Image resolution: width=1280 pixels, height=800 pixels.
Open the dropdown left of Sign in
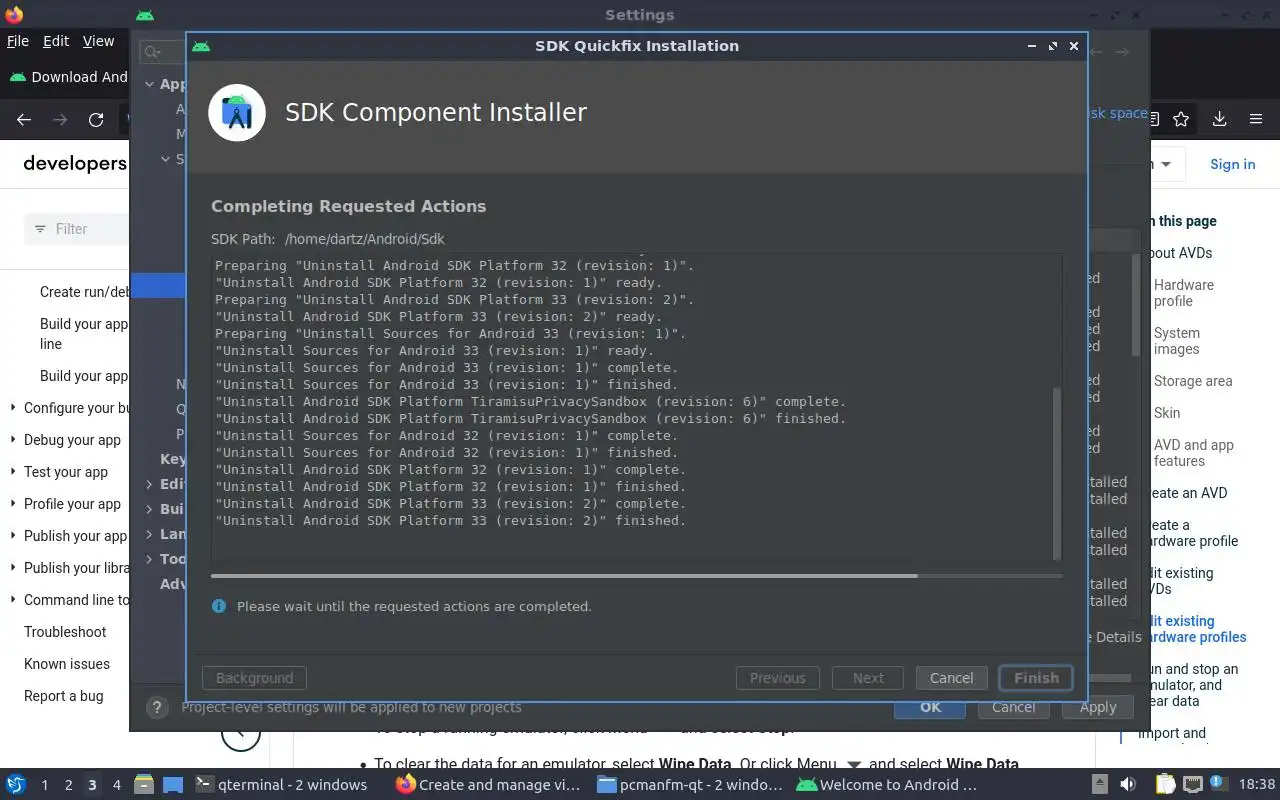coord(1167,165)
